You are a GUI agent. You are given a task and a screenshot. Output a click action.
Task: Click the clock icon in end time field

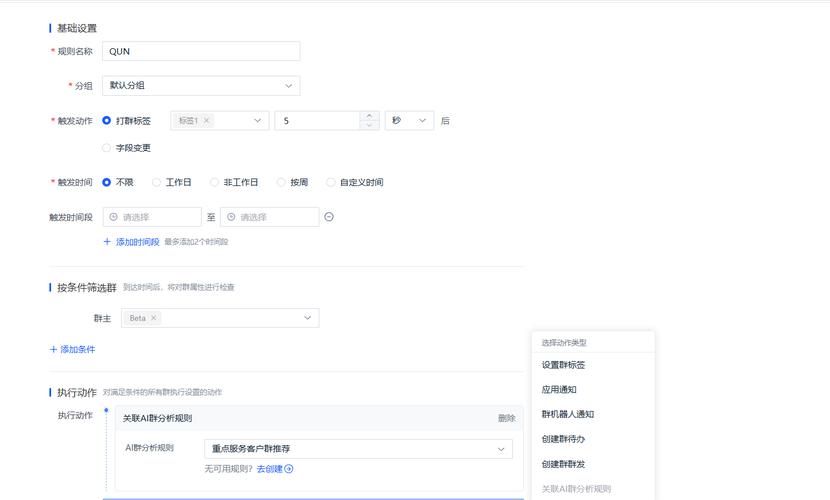pyautogui.click(x=231, y=217)
